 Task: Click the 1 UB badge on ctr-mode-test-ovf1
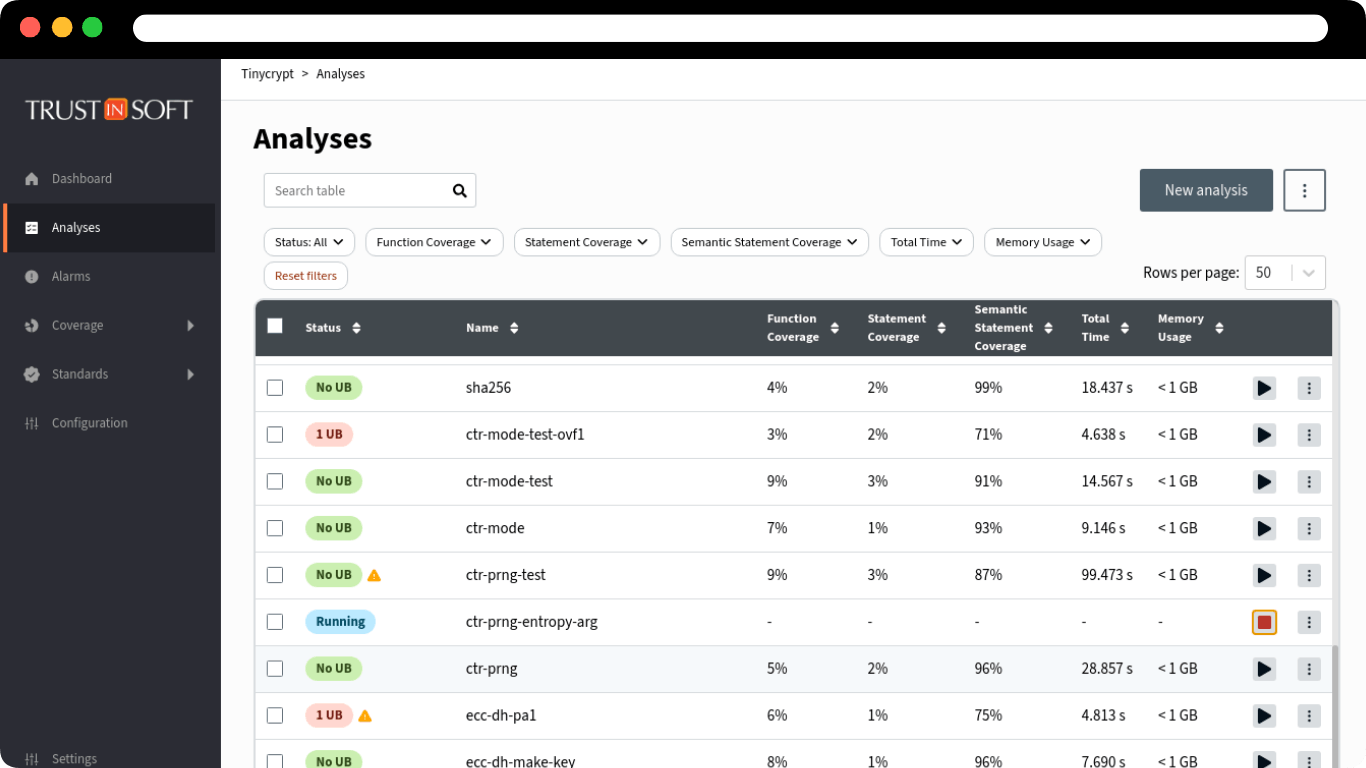[329, 435]
